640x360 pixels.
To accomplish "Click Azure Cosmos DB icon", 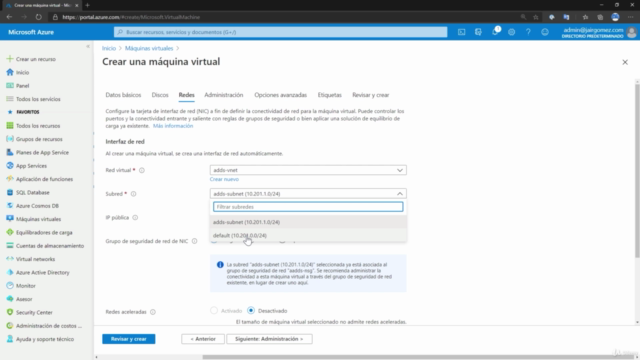I will point(10,206).
